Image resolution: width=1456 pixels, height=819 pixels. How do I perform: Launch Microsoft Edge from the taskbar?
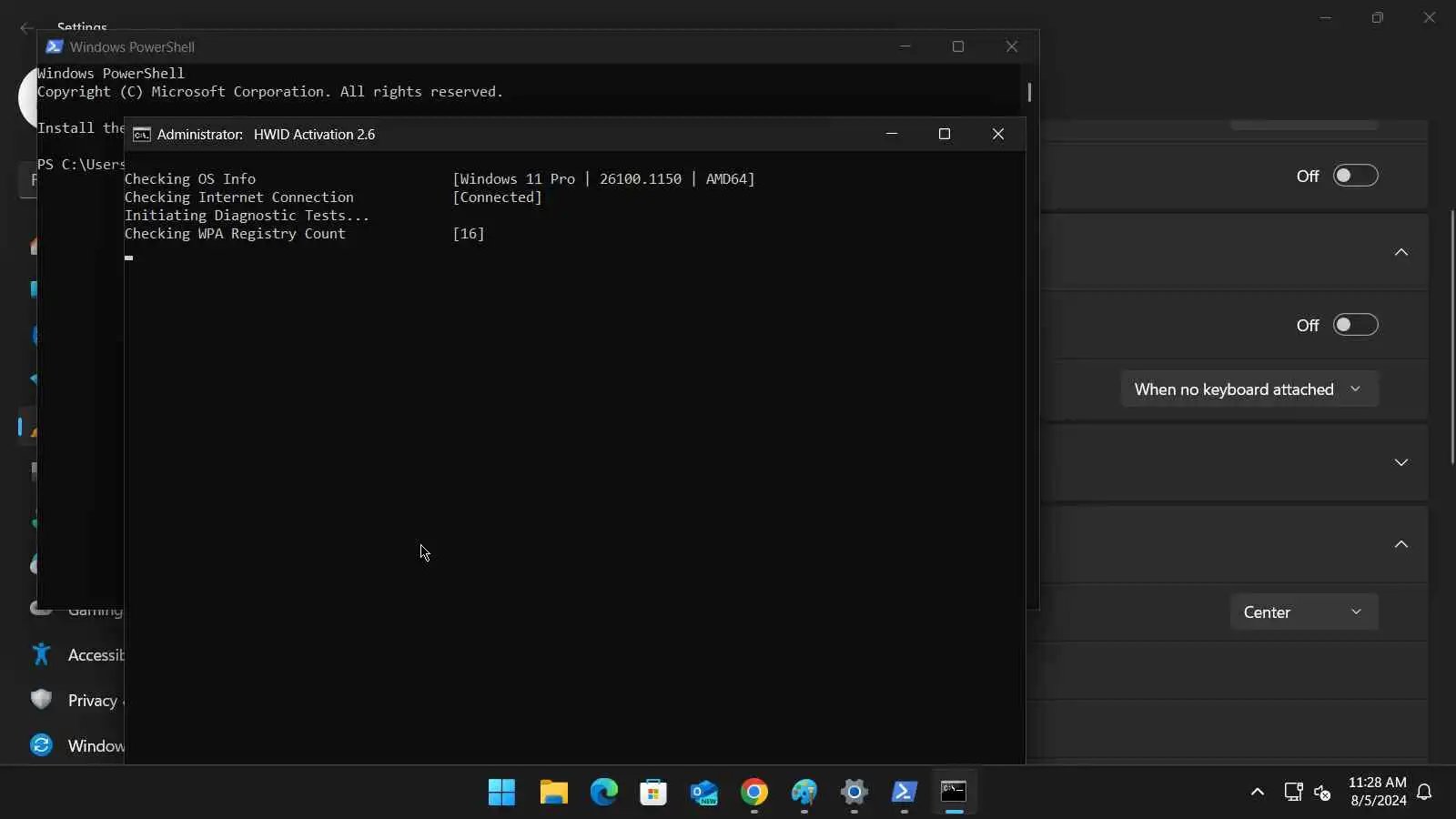pos(603,793)
